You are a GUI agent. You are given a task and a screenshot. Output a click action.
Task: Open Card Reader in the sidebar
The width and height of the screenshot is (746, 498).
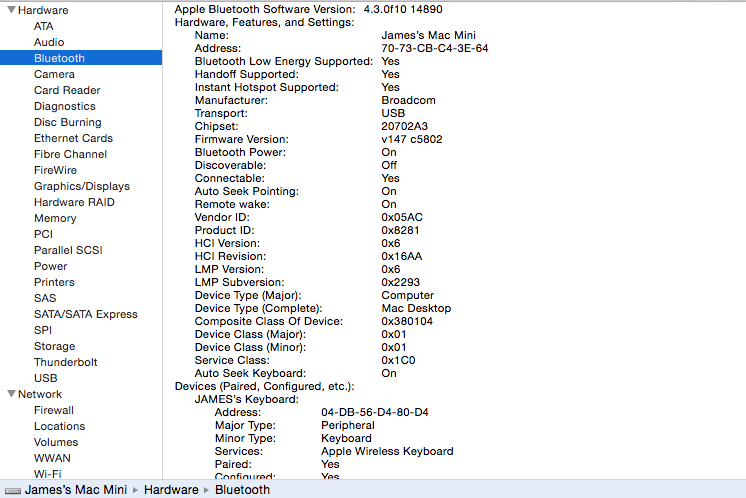click(x=67, y=90)
